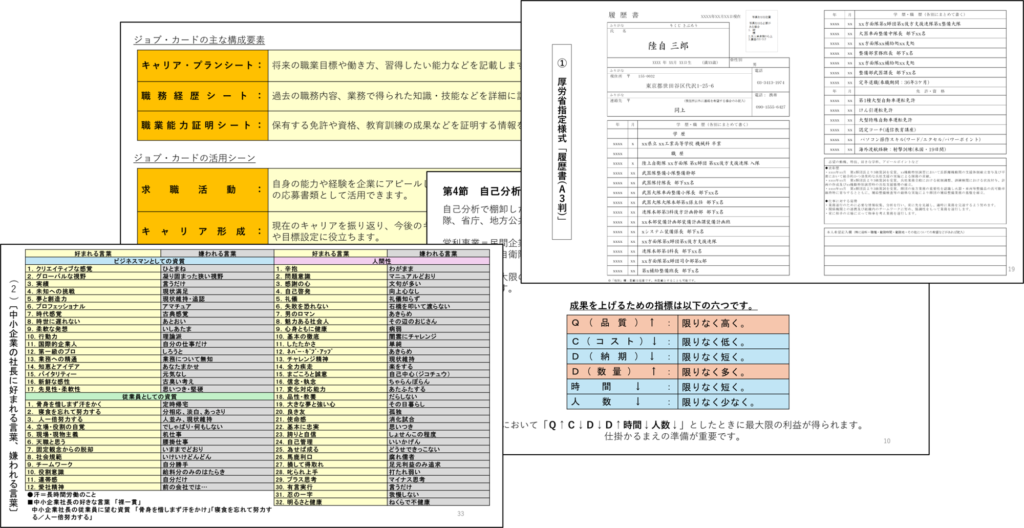This screenshot has height=528, width=1024.
Task: Select the value 限りなく高く。
Action: 714,323
